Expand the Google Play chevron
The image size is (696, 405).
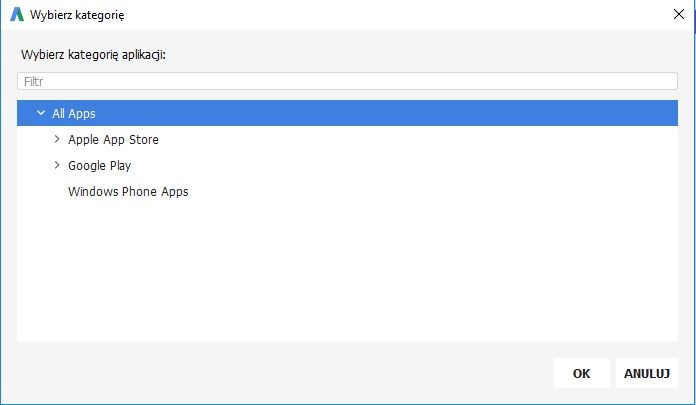coord(57,165)
